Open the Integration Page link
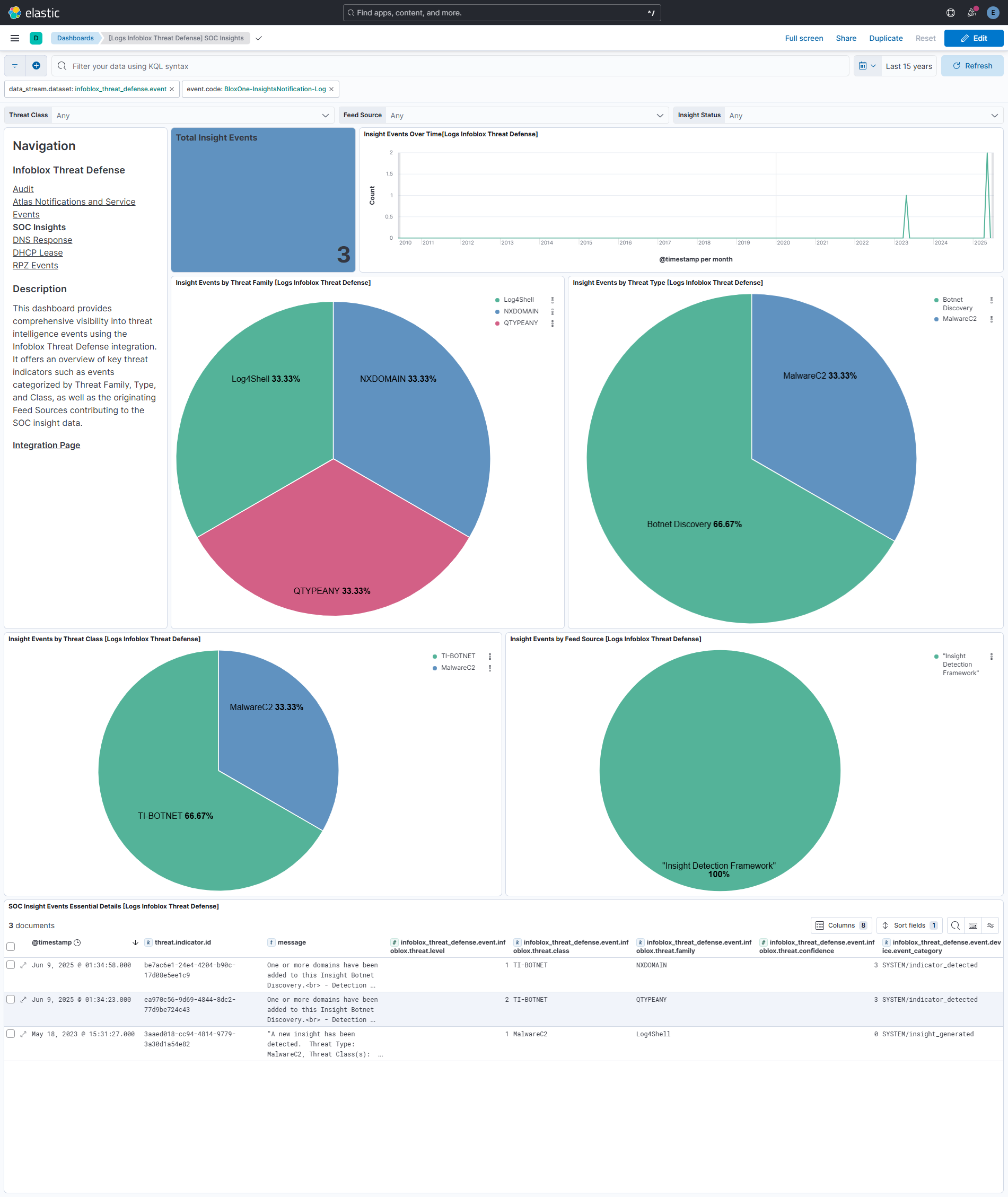Image resolution: width=1008 pixels, height=1197 pixels. tap(46, 445)
